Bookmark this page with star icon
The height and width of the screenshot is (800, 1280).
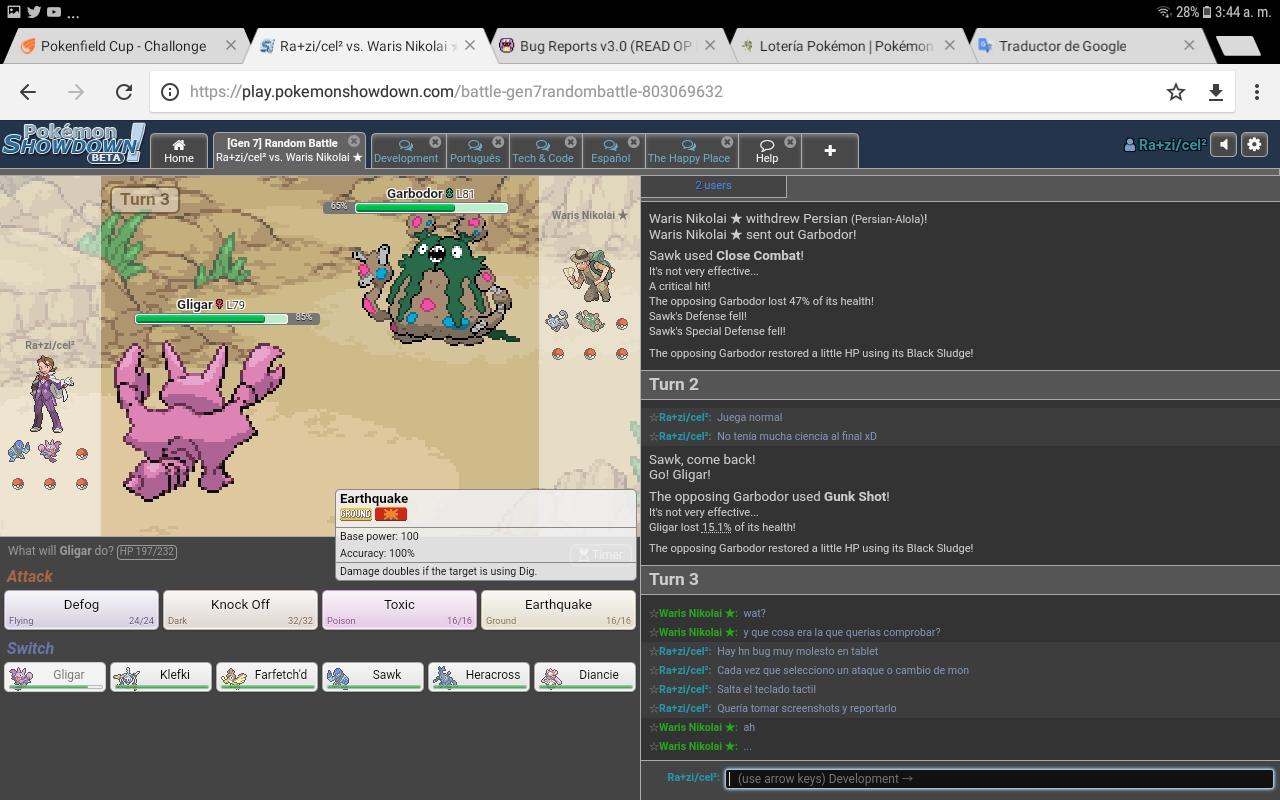point(1176,92)
